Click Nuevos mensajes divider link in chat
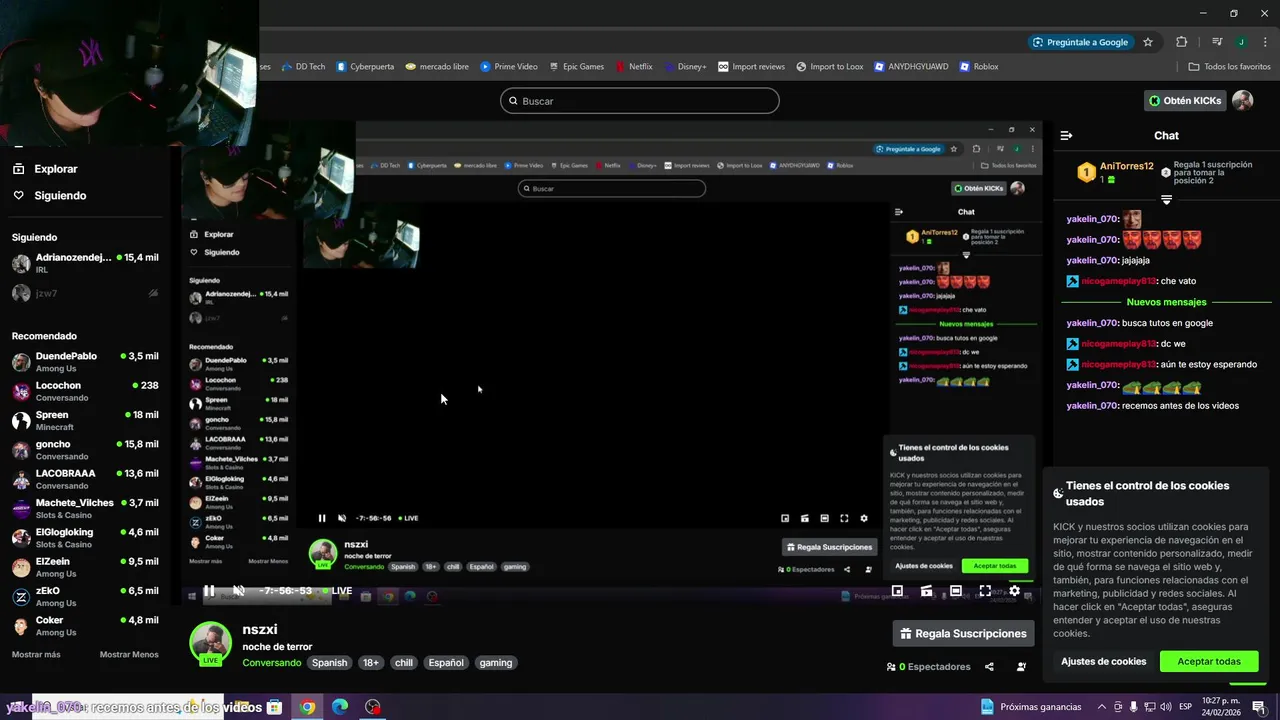Viewport: 1280px width, 720px height. [x=1166, y=302]
